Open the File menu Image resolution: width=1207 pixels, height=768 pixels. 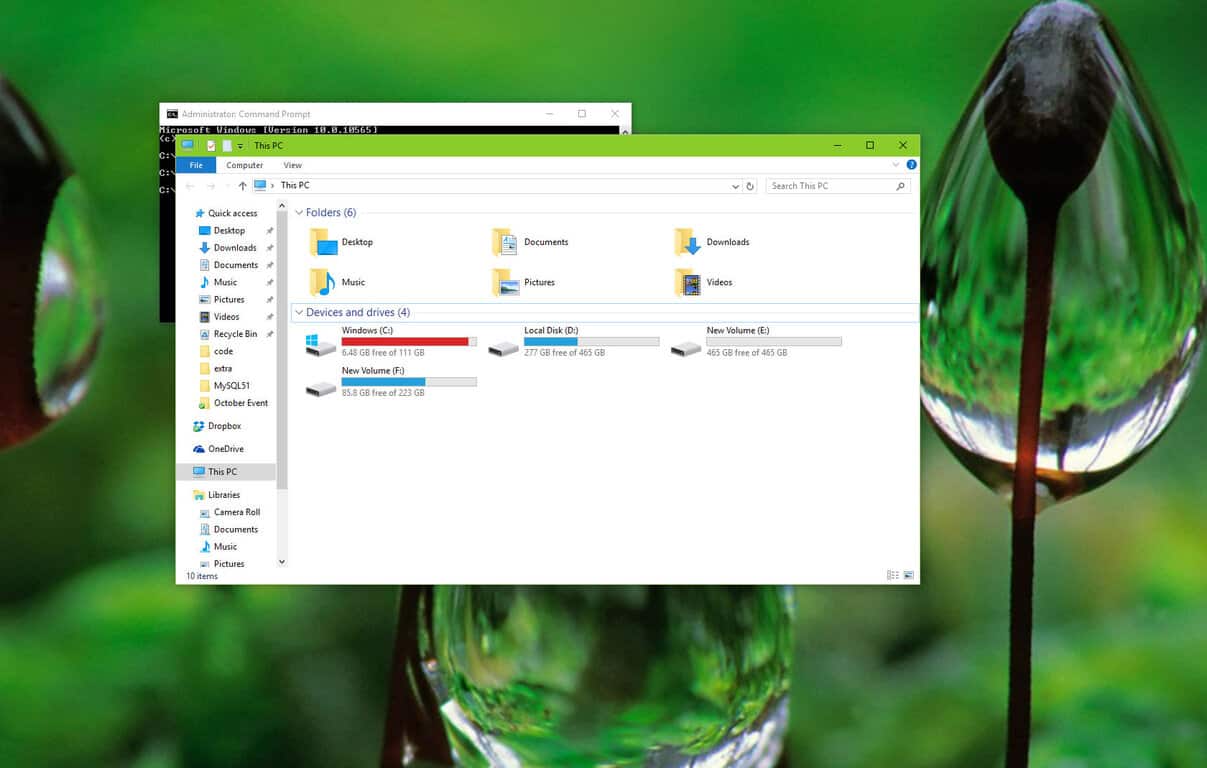tap(196, 165)
